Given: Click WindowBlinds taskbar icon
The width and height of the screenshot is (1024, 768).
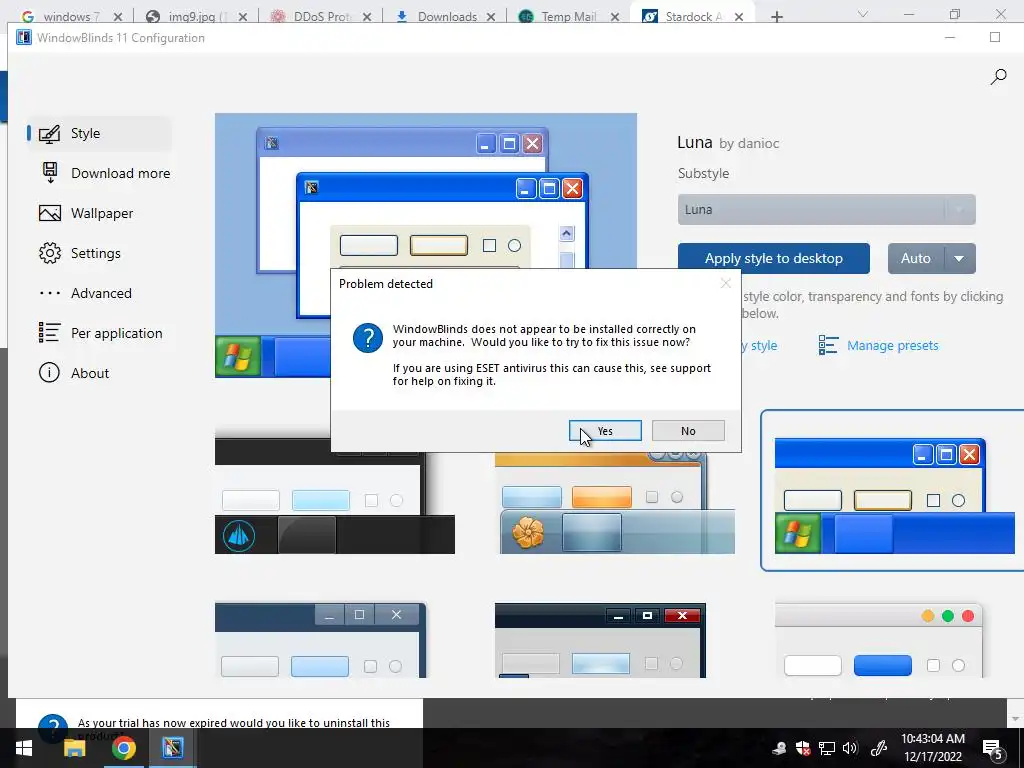Looking at the screenshot, I should click(x=172, y=748).
